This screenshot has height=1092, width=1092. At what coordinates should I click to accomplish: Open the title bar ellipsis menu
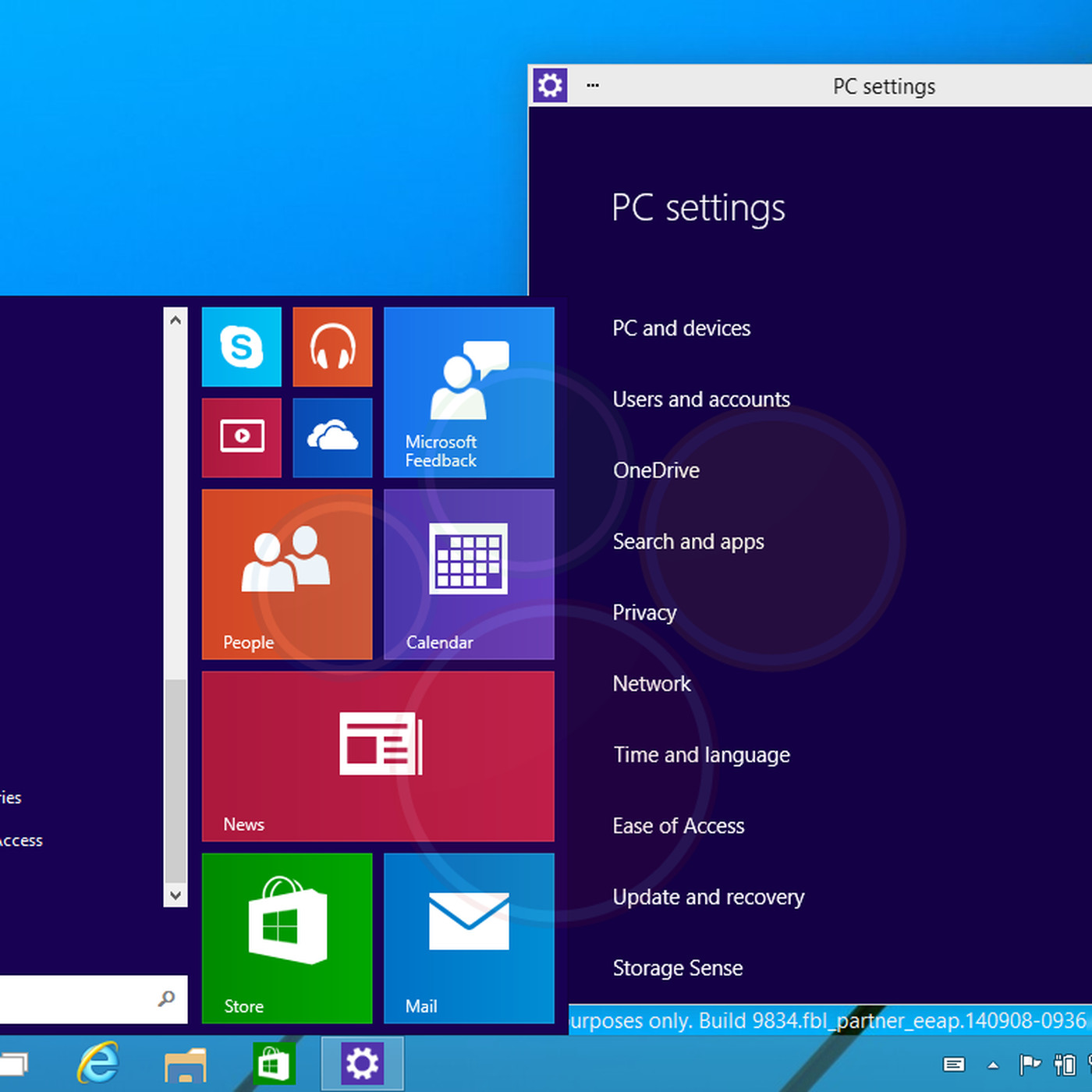click(x=593, y=86)
